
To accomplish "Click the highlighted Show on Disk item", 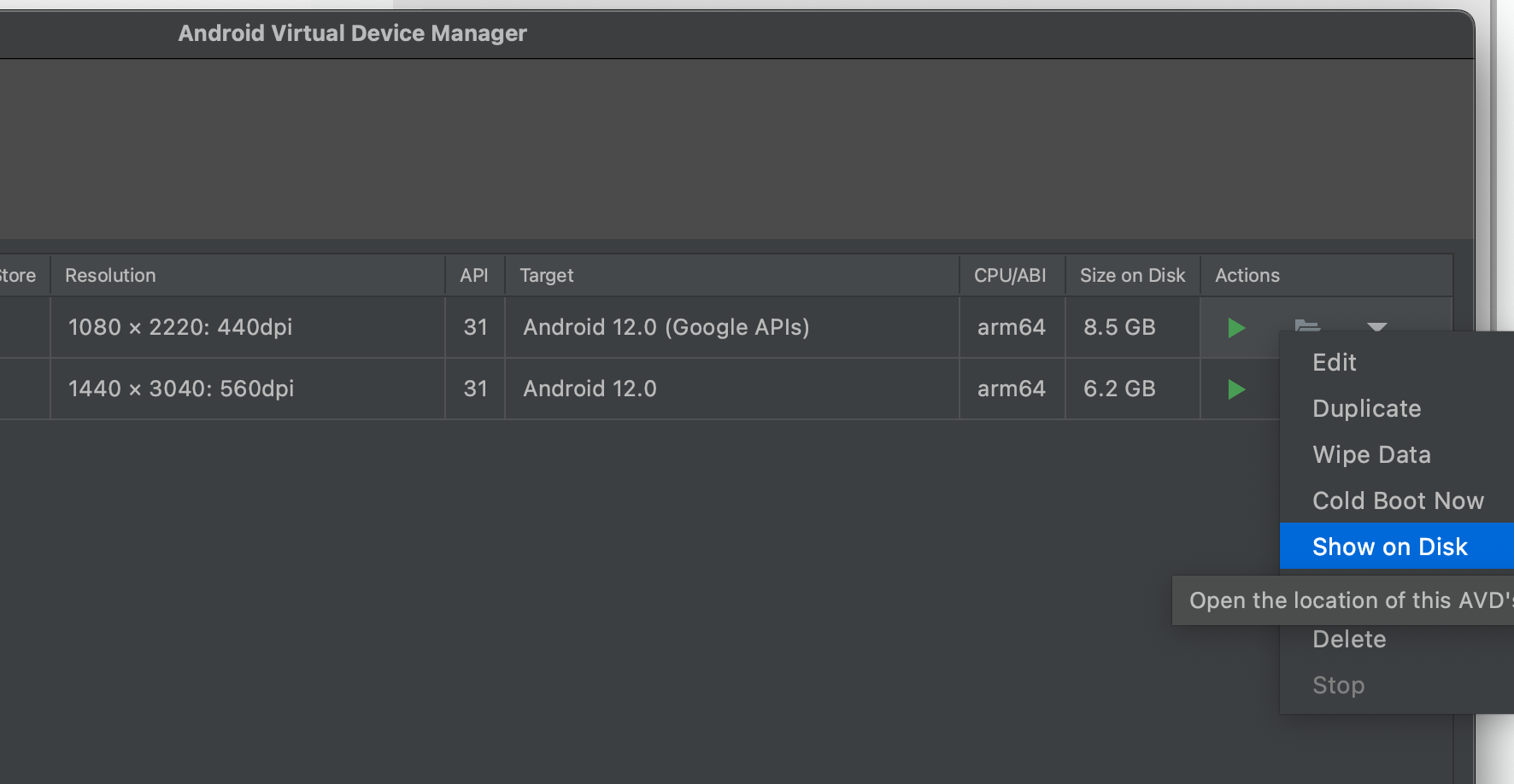I will (x=1389, y=547).
